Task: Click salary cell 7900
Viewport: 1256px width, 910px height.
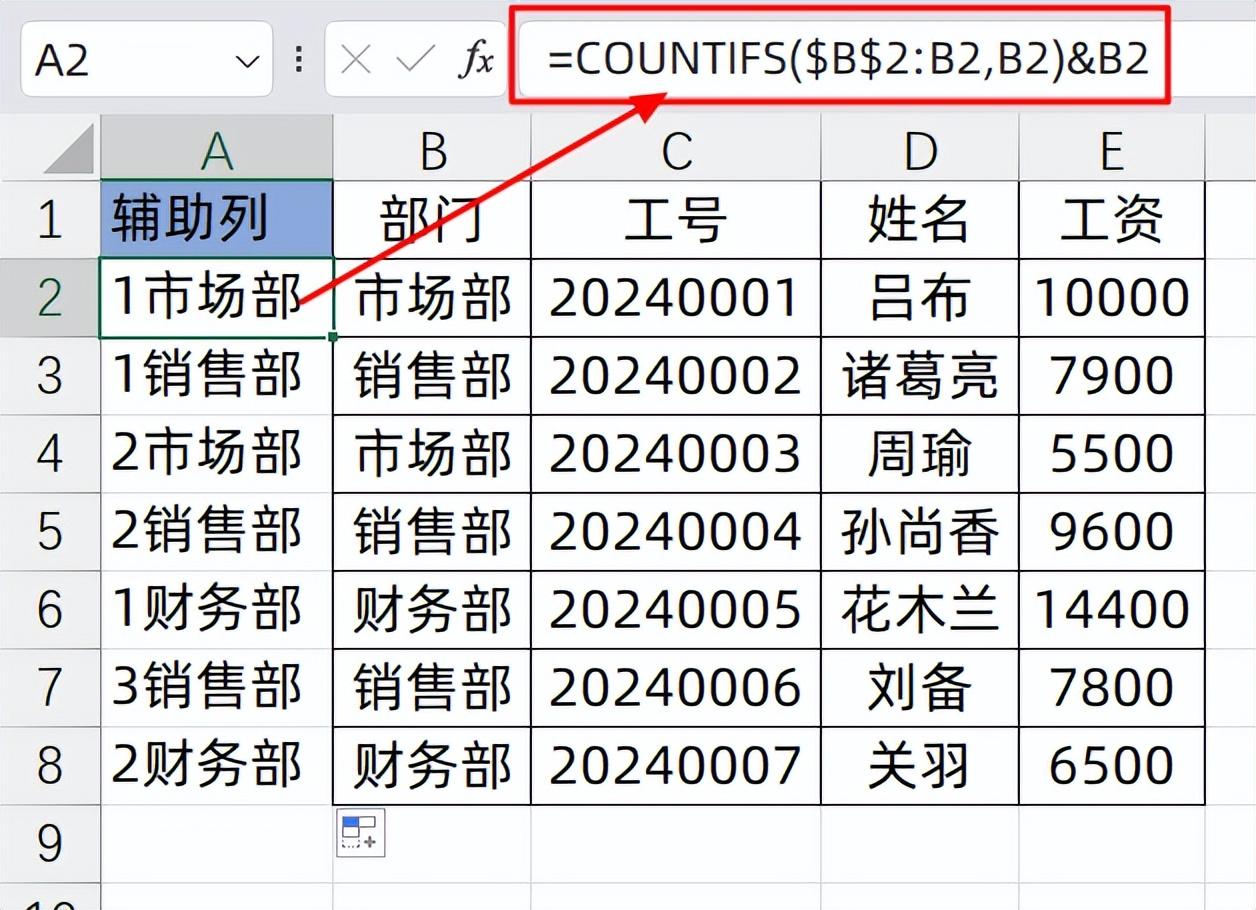Action: pyautogui.click(x=1111, y=375)
